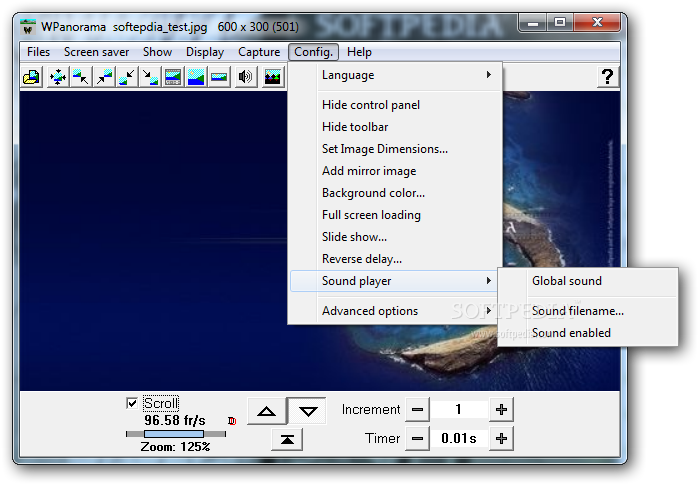
Task: Click the Zoom: 125% label
Action: [175, 447]
